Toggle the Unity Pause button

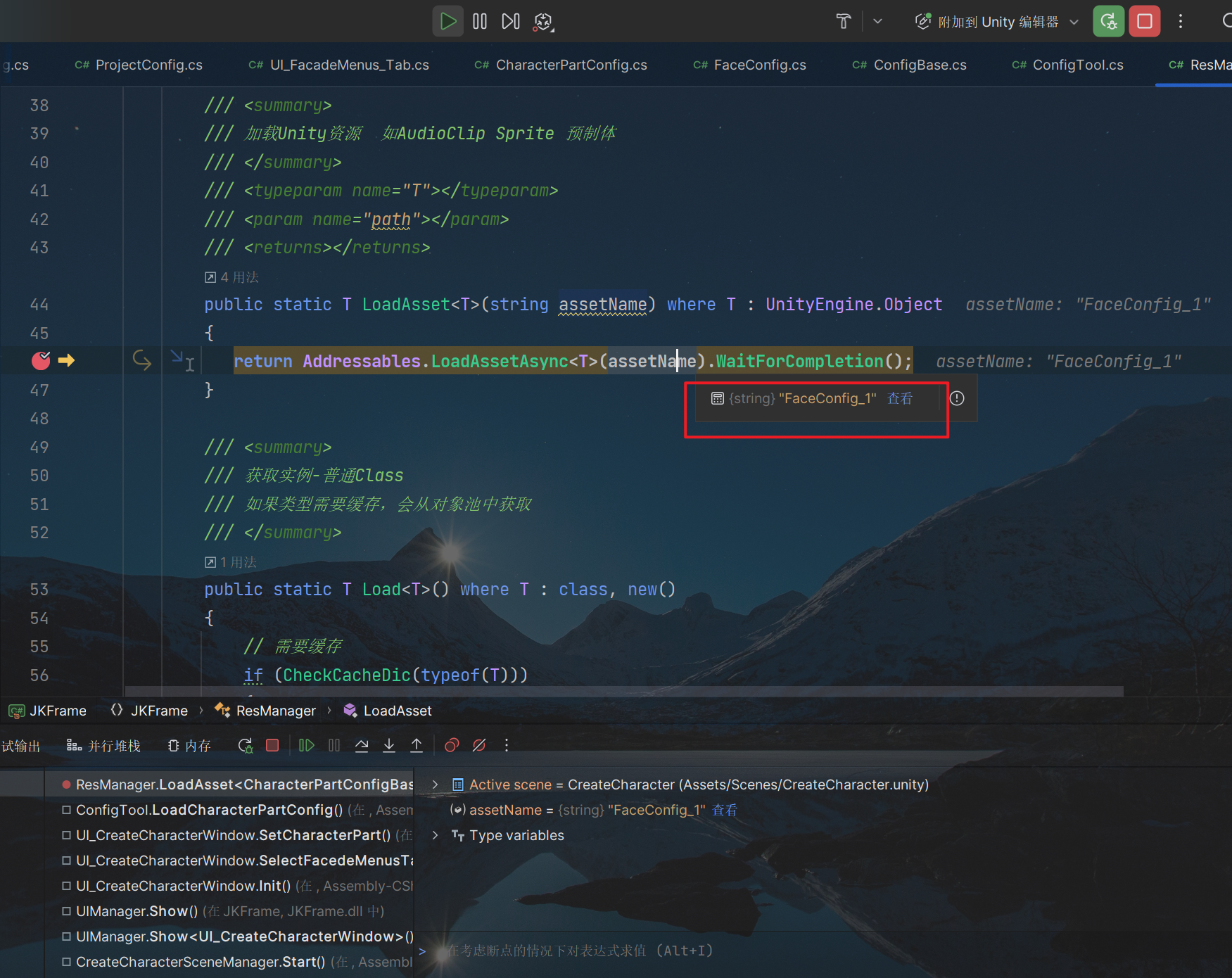(480, 22)
